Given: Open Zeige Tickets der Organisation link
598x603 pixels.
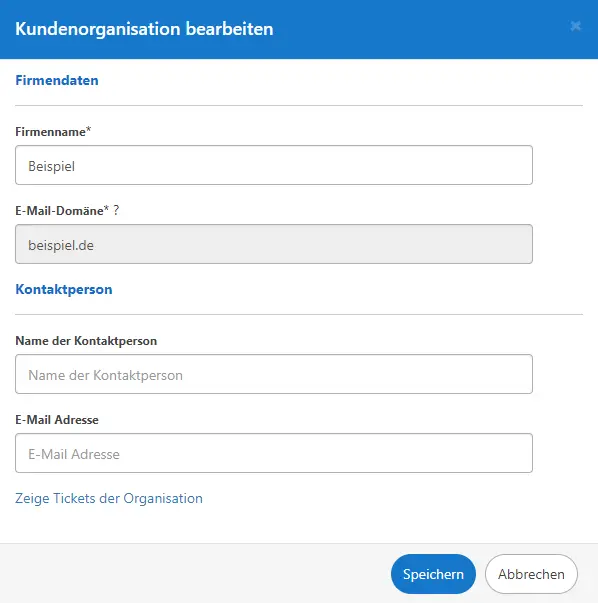Looking at the screenshot, I should point(109,498).
